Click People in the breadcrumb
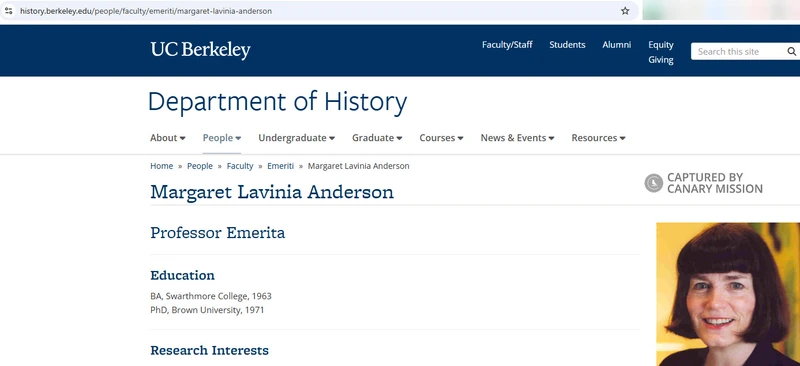This screenshot has height=366, width=800. click(200, 166)
